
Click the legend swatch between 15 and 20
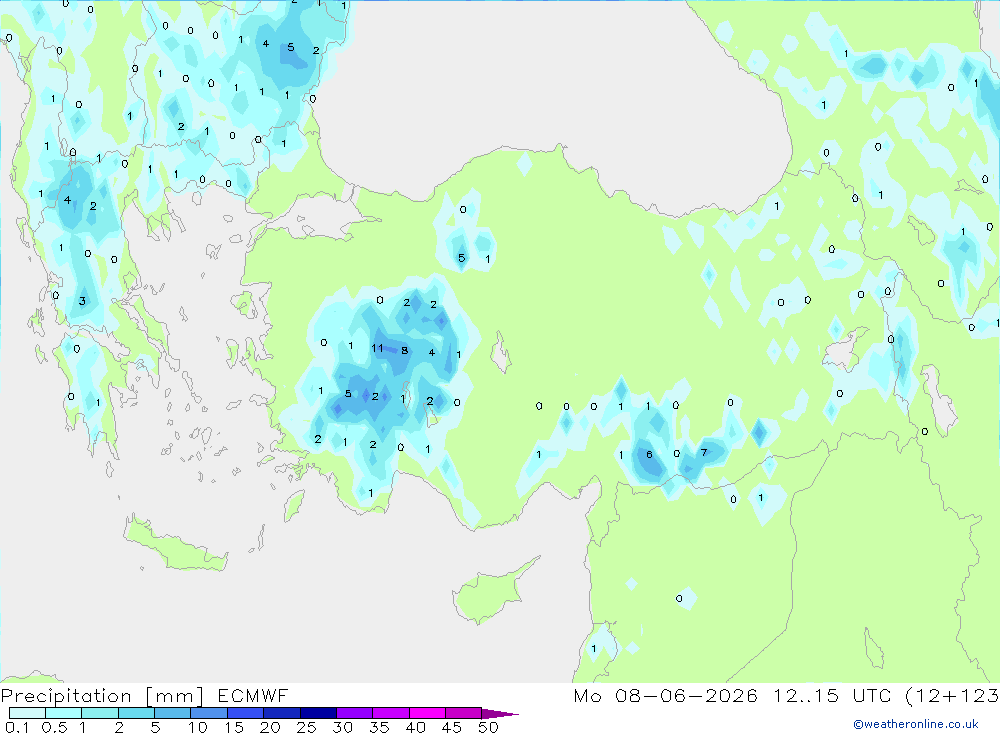coord(245,713)
